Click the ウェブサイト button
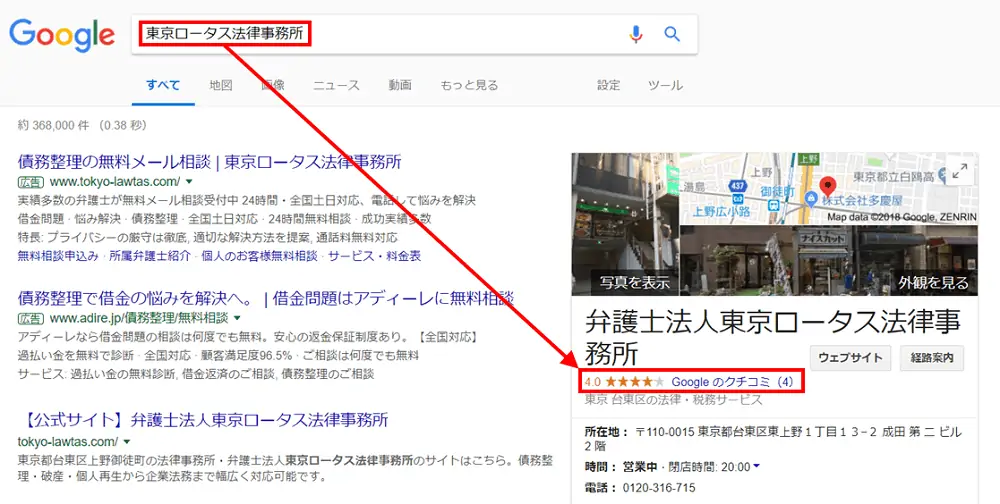 click(850, 358)
